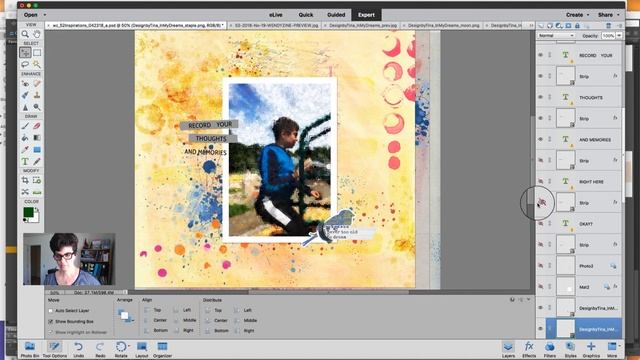Select the Quick Selection tool
The image size is (640, 360).
37,64
